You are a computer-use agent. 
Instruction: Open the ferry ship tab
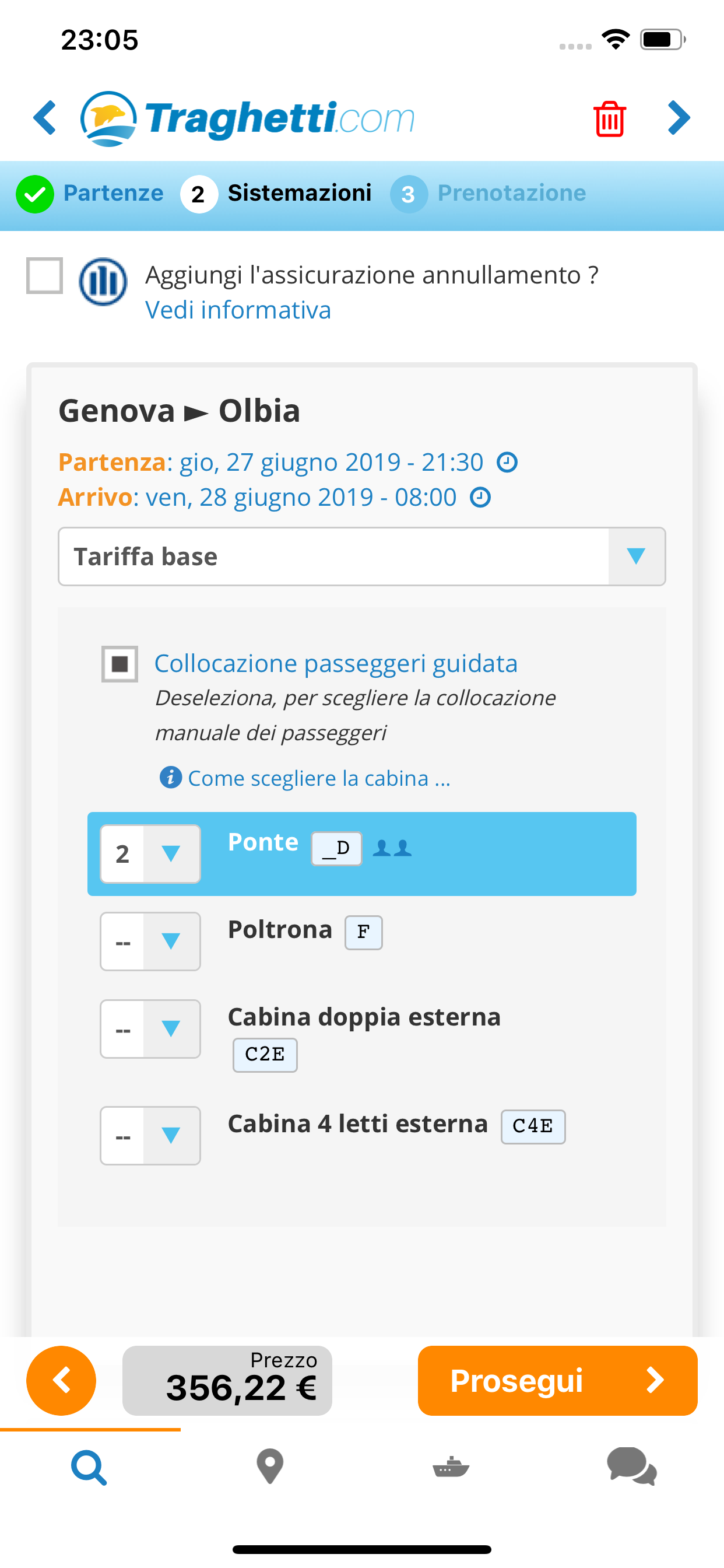451,1467
